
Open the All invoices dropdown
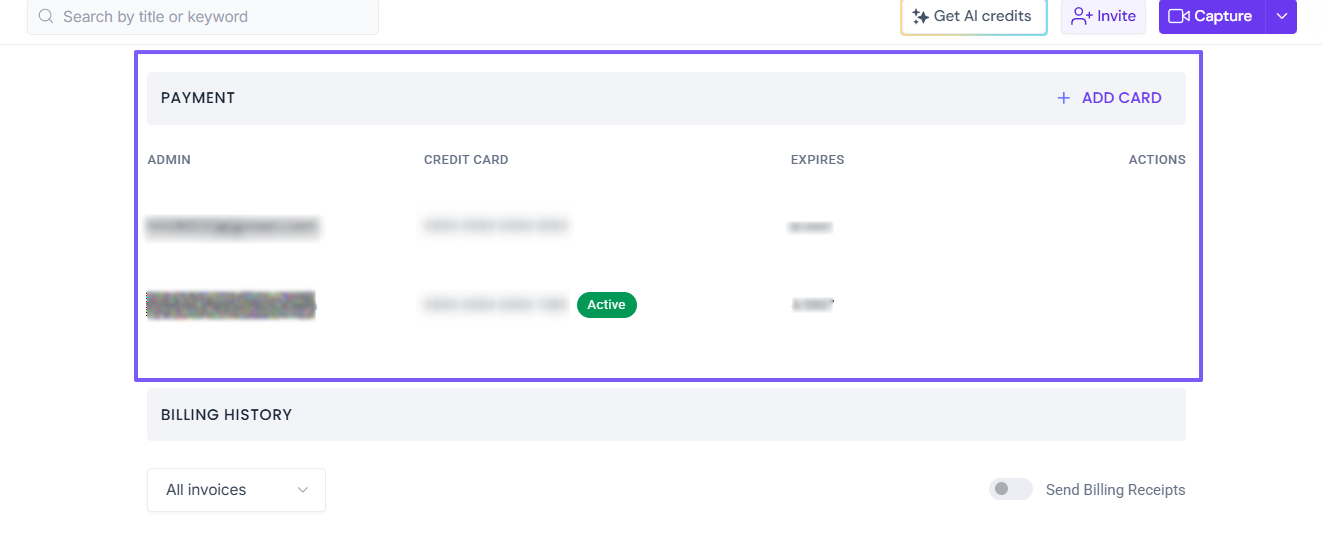click(236, 490)
